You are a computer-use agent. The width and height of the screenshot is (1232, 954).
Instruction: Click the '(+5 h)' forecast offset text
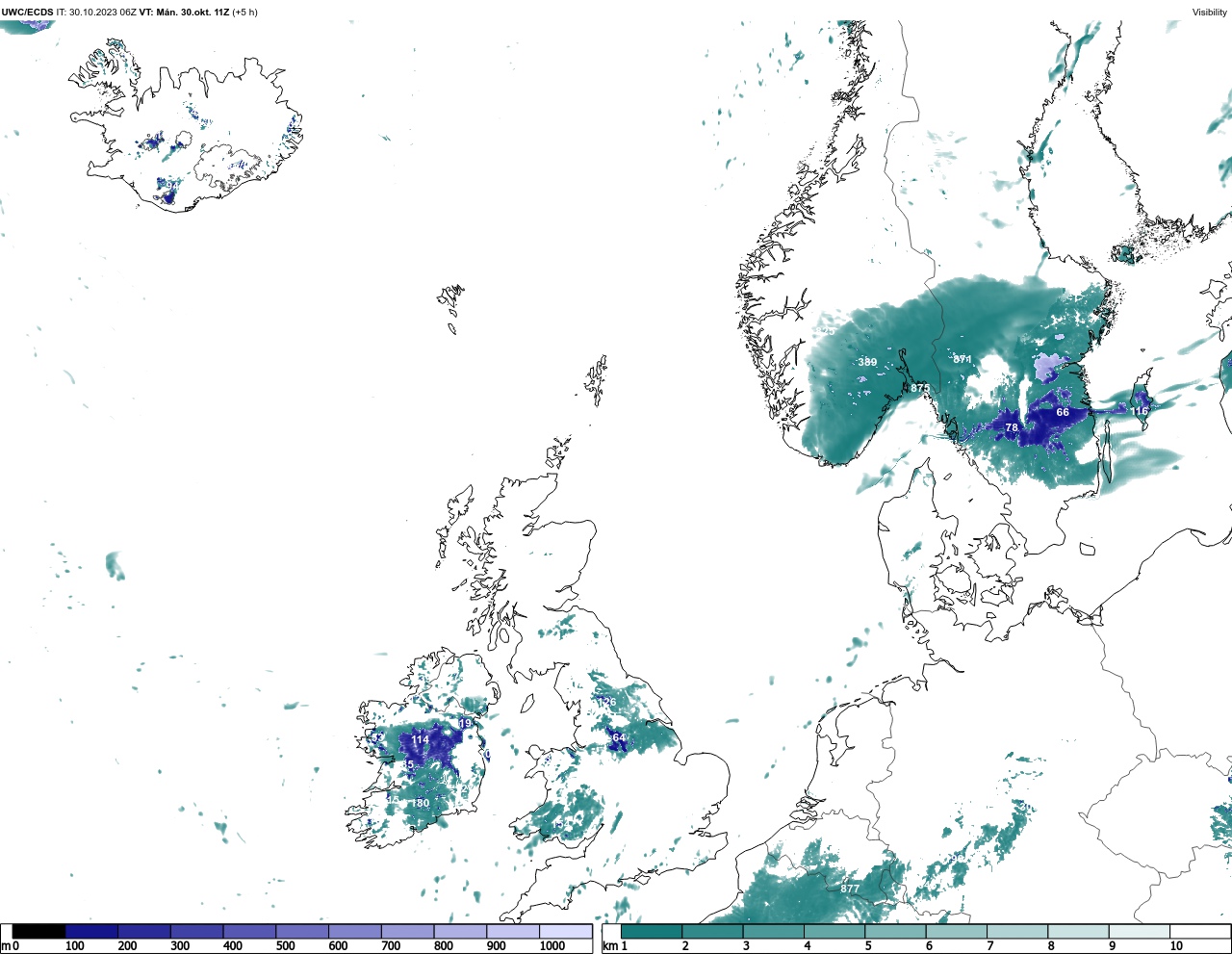coord(244,13)
